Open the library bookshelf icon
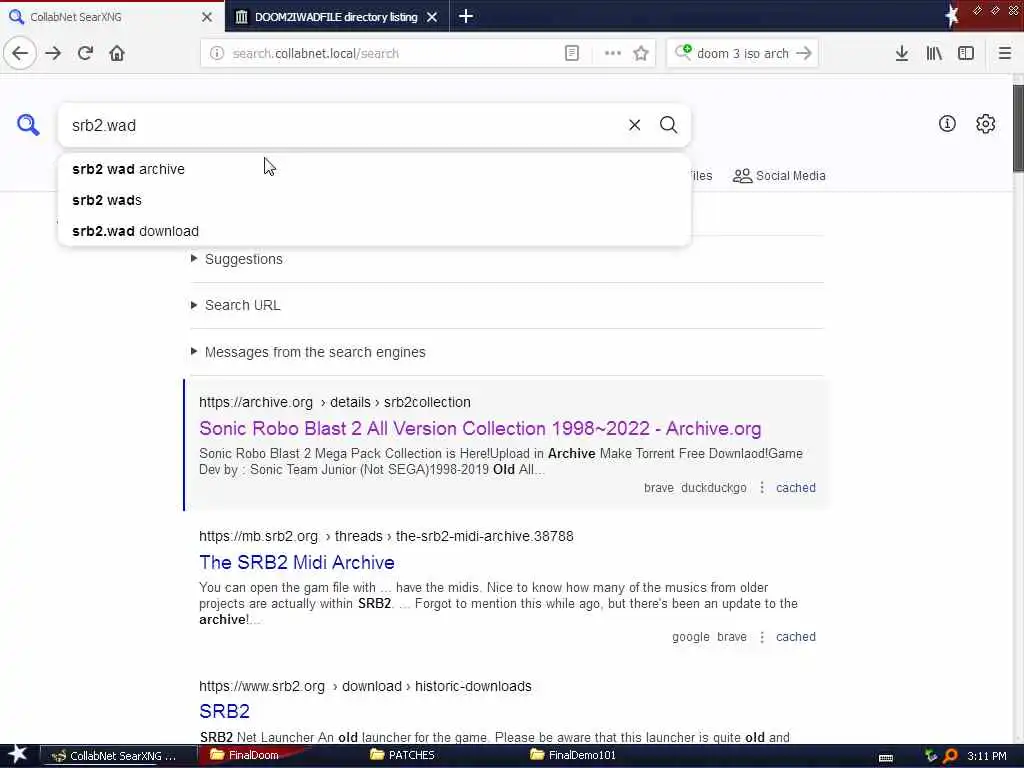 click(934, 54)
